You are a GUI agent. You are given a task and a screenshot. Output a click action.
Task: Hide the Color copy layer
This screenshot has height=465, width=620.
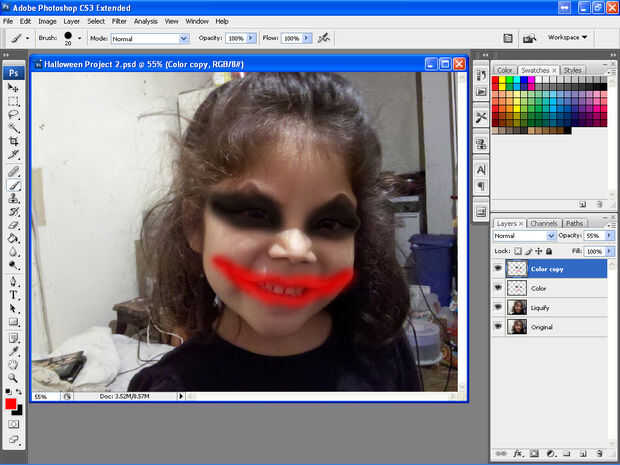(x=498, y=268)
